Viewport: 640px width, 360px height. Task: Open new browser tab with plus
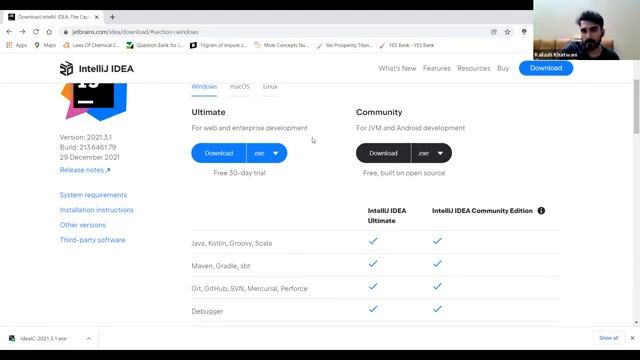click(112, 17)
